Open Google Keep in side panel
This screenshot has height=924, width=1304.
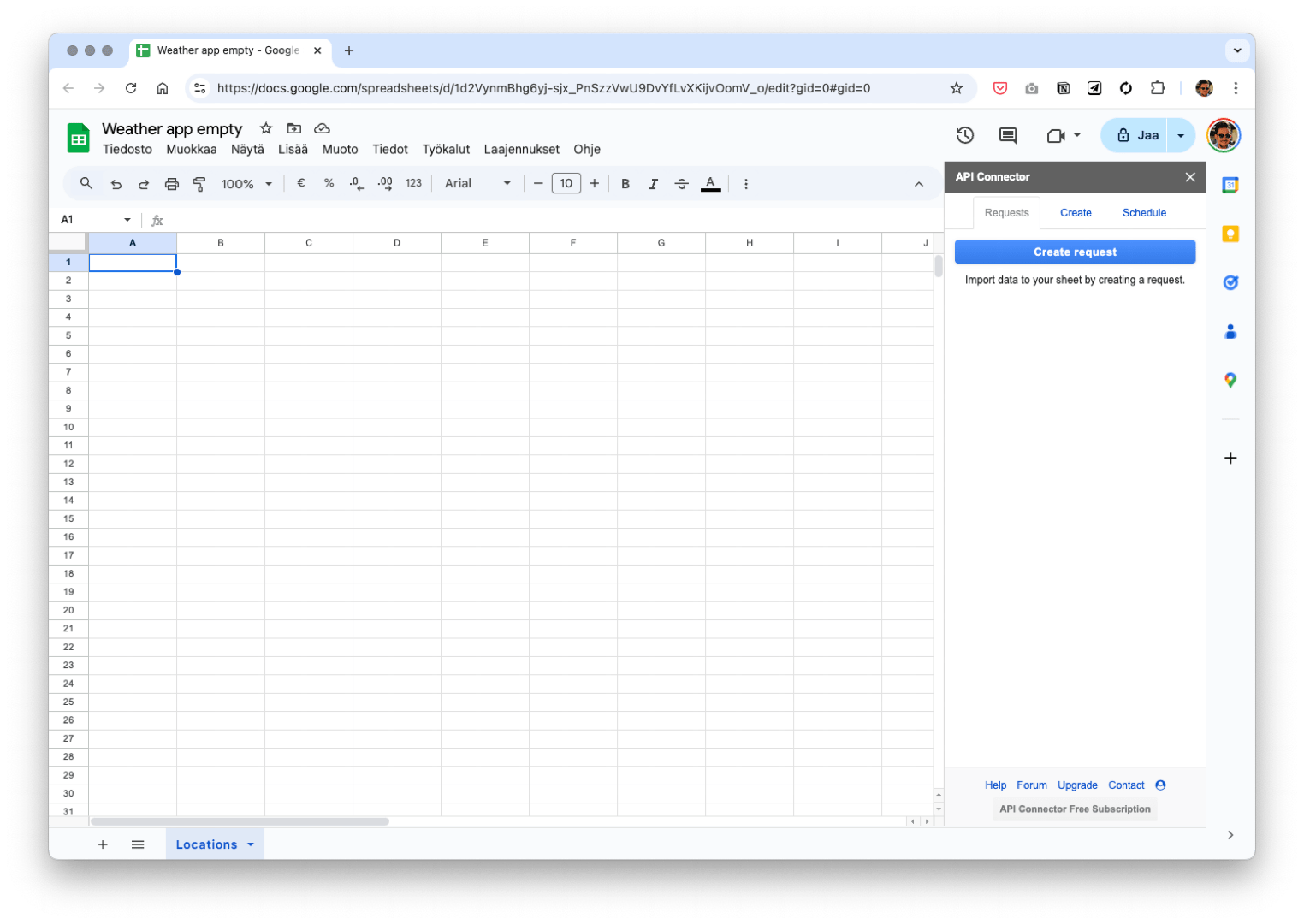[x=1230, y=234]
